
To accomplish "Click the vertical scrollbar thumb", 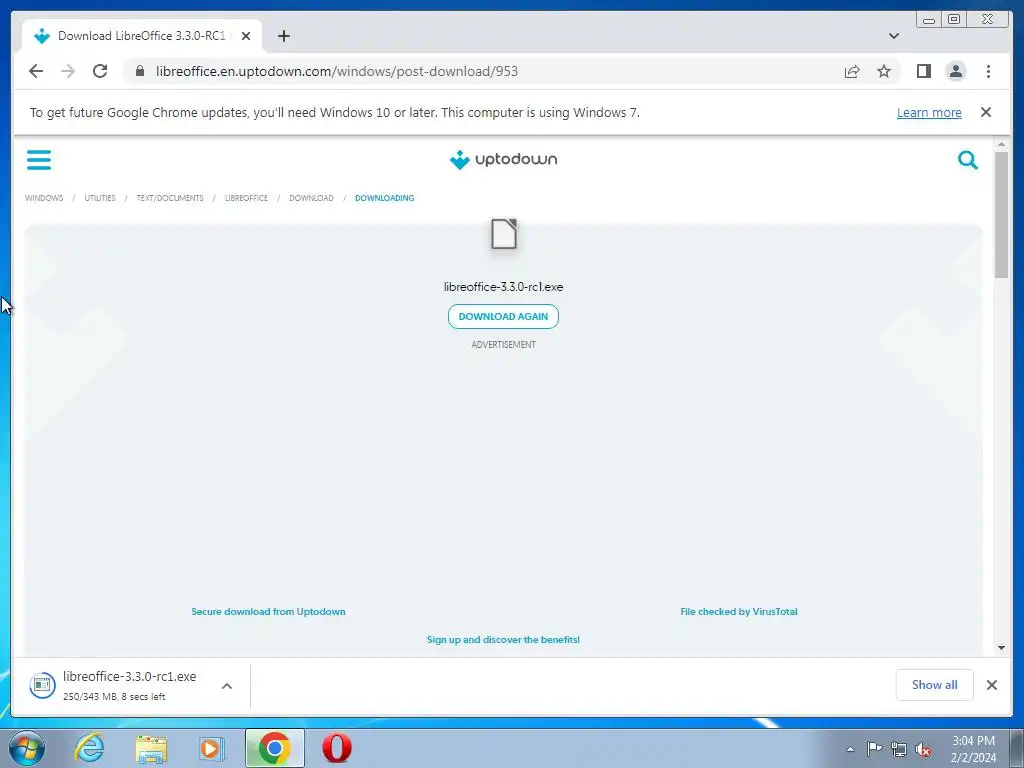I will tap(1001, 215).
